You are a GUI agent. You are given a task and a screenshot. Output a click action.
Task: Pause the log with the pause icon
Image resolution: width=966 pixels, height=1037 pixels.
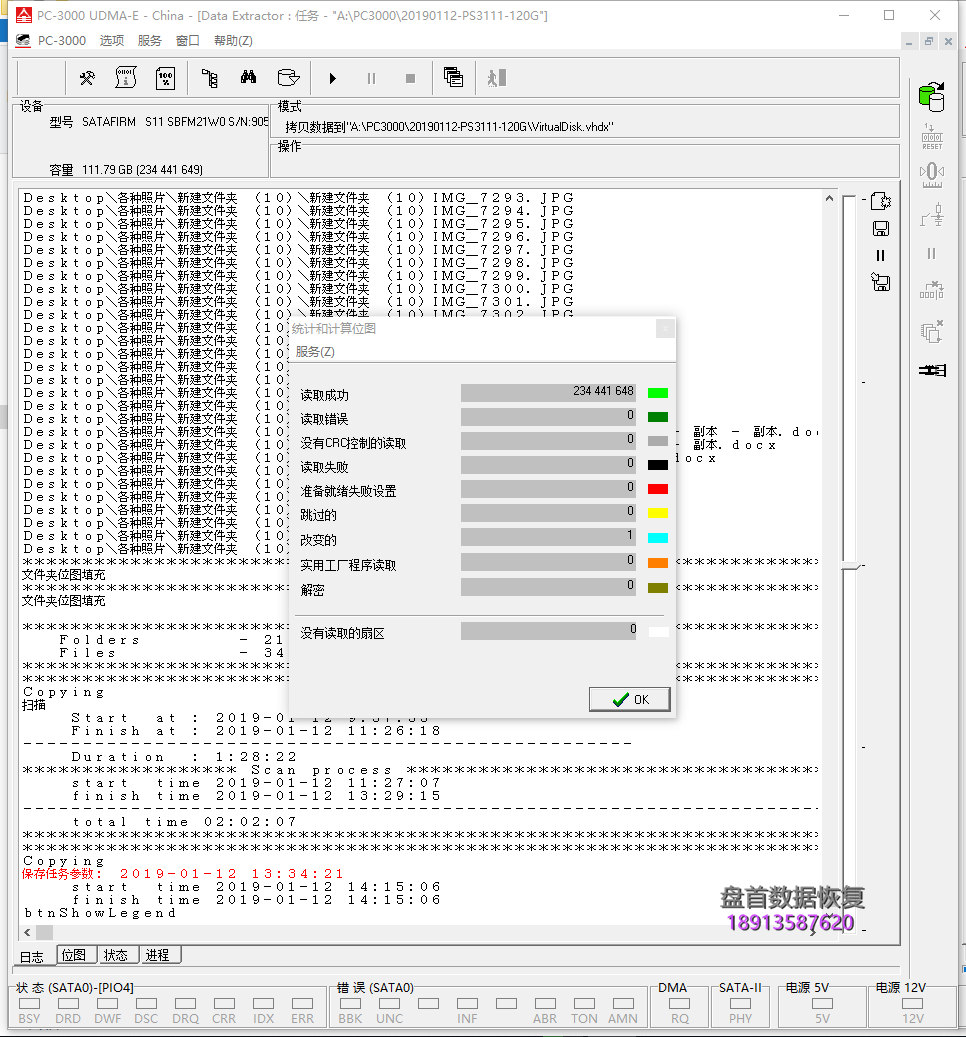(881, 256)
